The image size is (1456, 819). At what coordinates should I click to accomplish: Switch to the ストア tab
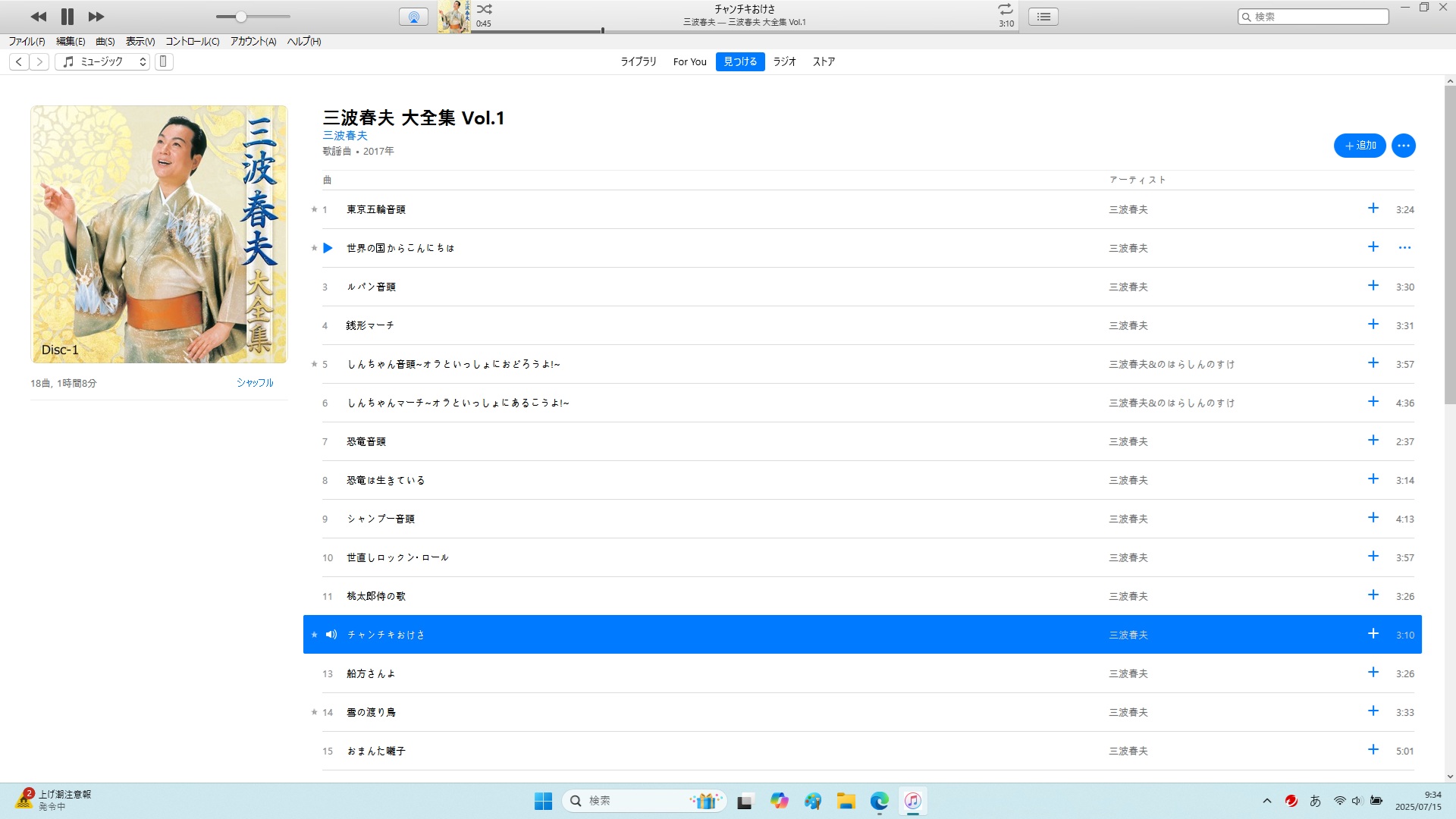coord(824,62)
